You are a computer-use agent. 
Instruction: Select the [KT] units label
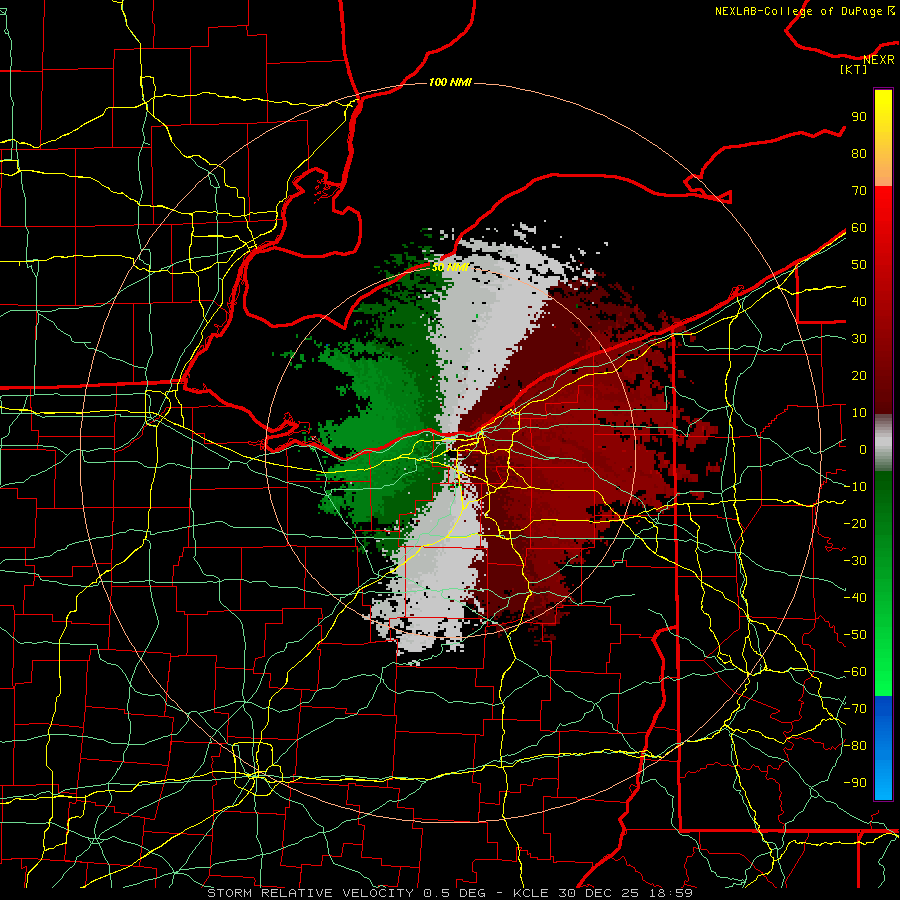point(853,69)
